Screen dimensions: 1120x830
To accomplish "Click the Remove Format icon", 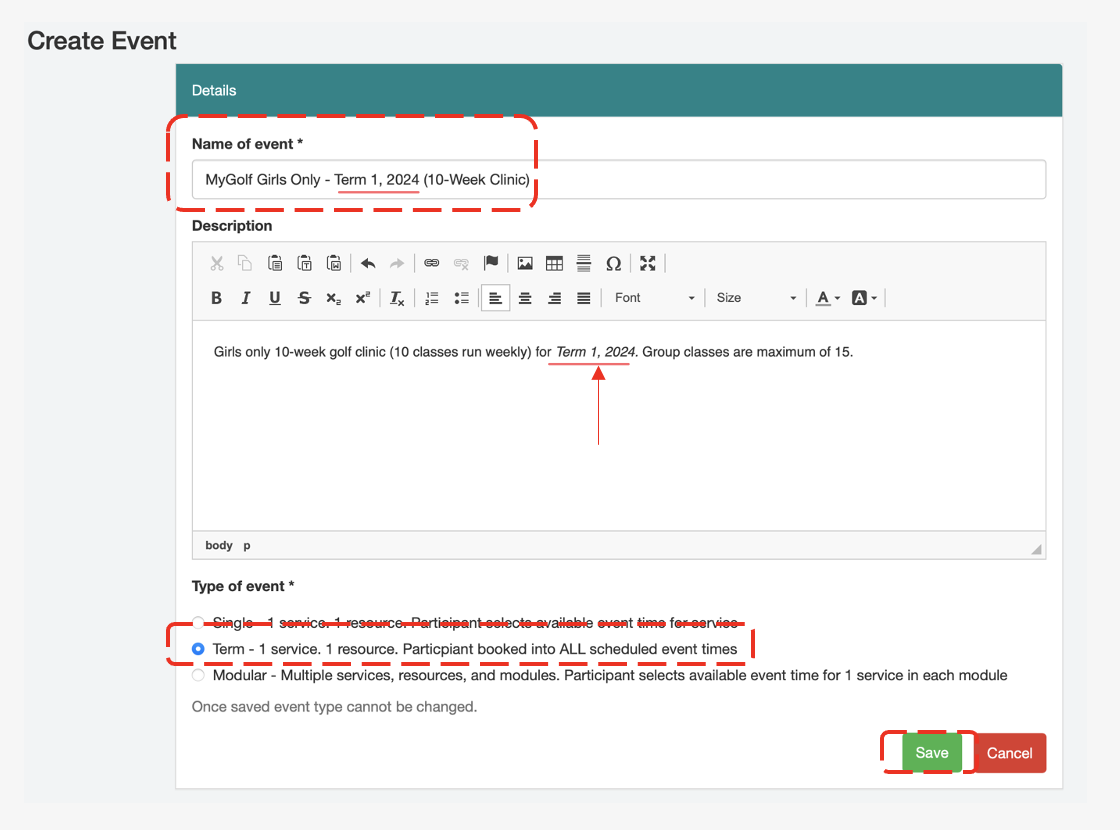I will (397, 298).
